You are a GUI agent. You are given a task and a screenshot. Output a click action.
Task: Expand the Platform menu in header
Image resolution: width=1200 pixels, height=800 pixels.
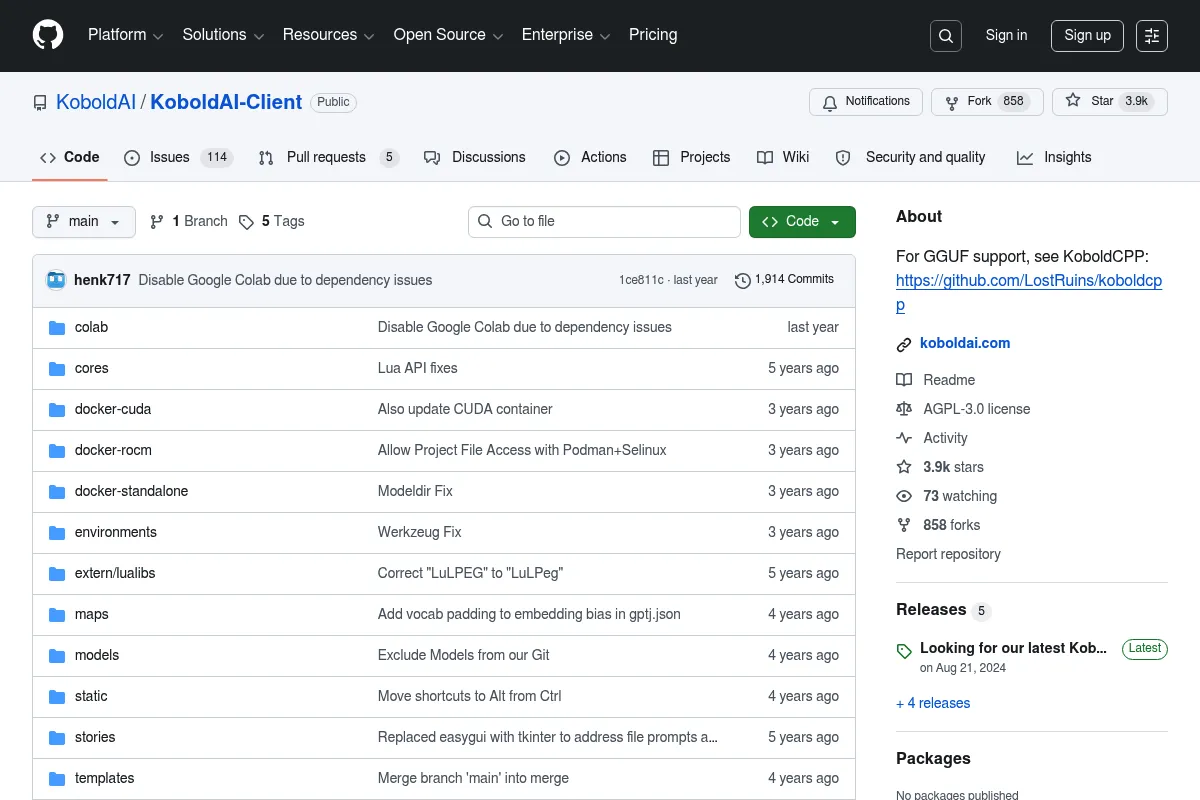(125, 35)
